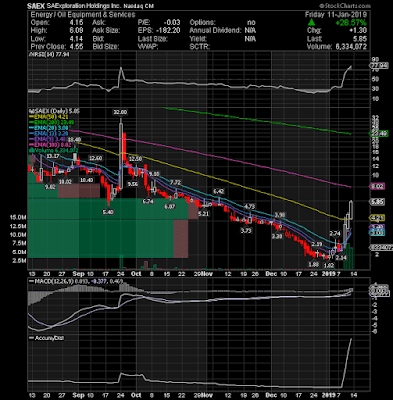Image resolution: width=393 pixels, height=400 pixels.
Task: Click the Open price value 4.15
Action: point(76,23)
